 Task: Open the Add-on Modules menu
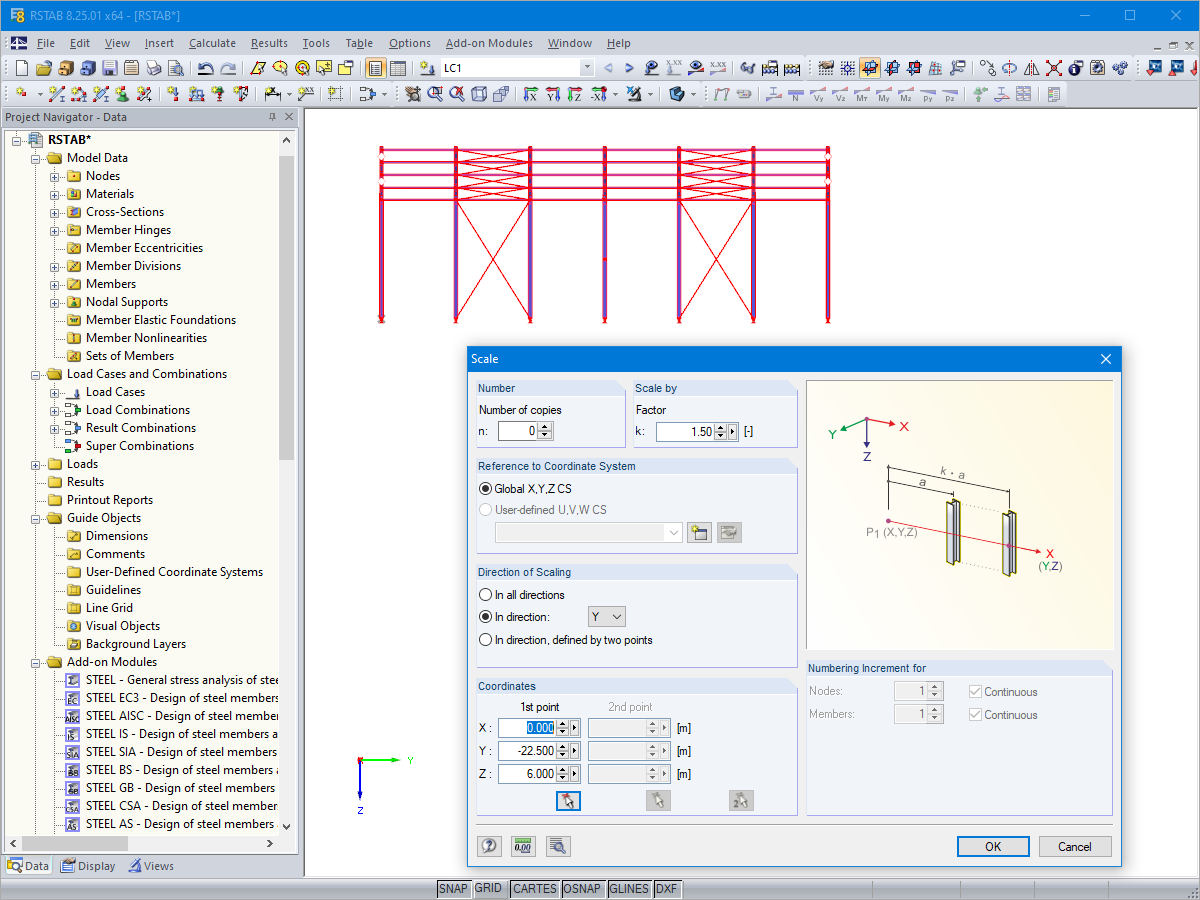[x=489, y=43]
